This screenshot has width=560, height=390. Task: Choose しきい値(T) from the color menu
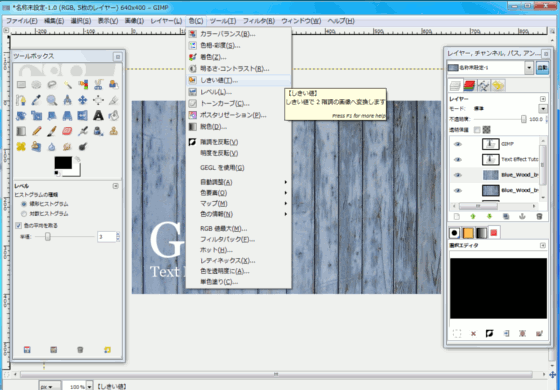tap(239, 80)
